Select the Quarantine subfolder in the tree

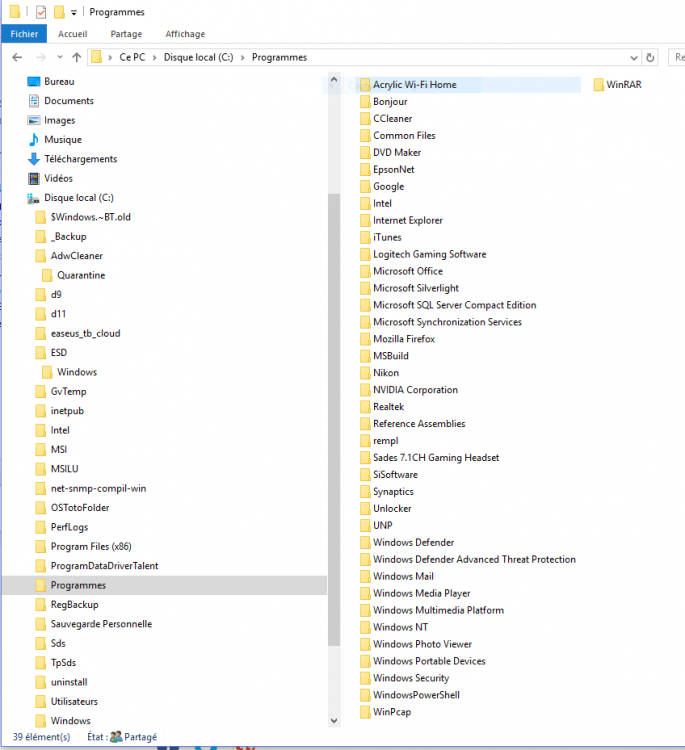(81, 276)
